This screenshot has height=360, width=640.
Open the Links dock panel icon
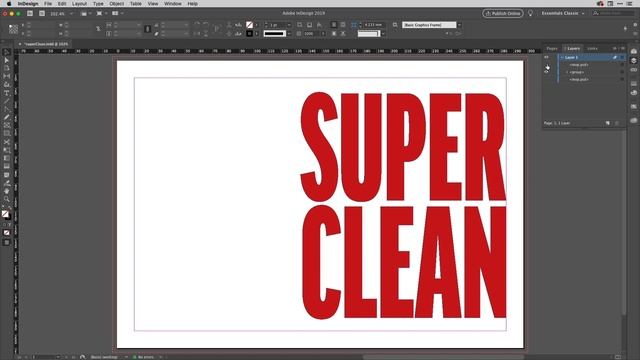(x=633, y=69)
